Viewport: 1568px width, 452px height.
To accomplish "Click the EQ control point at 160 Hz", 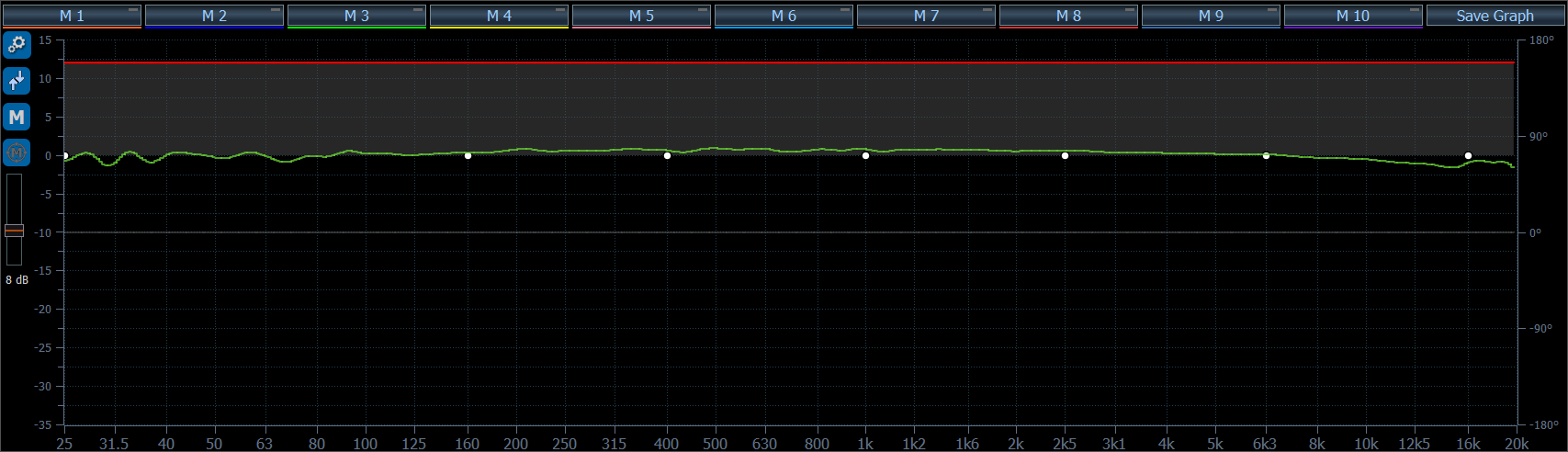I will (468, 156).
